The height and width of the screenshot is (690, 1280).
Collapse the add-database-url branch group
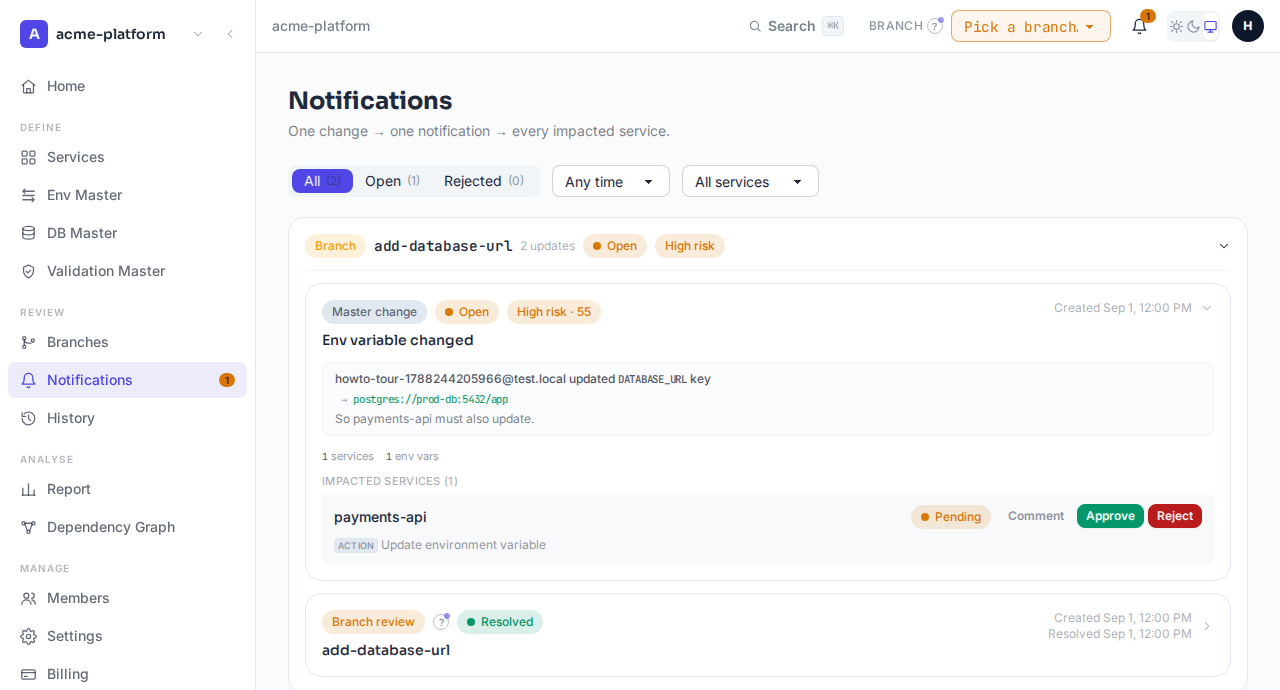[x=1224, y=246]
